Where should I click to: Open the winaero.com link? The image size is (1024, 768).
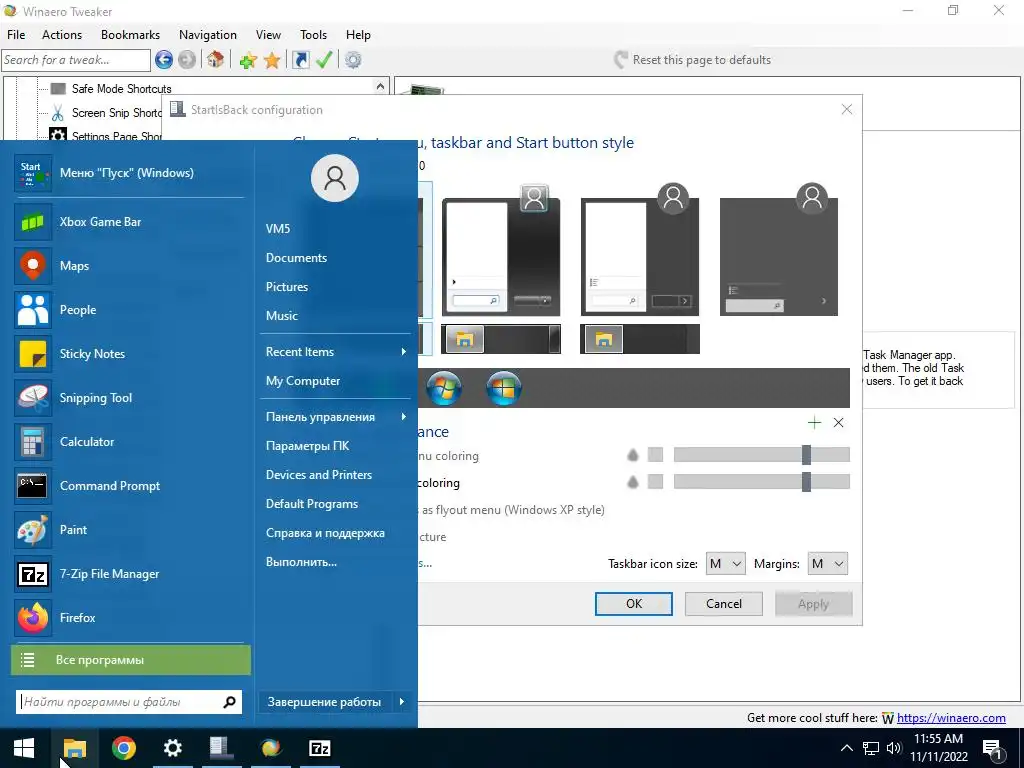(951, 718)
